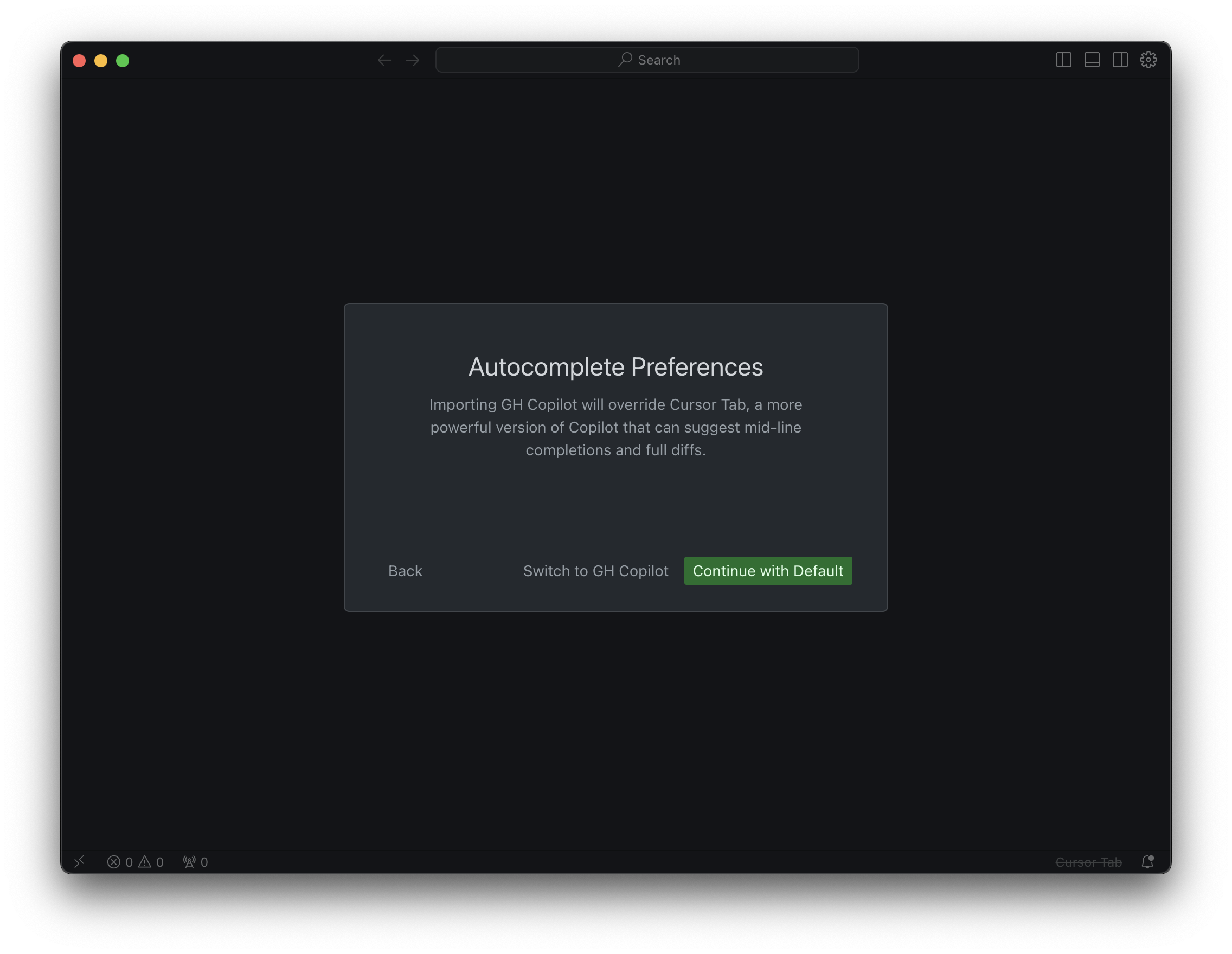The height and width of the screenshot is (954, 1232).
Task: Choose Switch to GH Copilot
Action: point(596,571)
